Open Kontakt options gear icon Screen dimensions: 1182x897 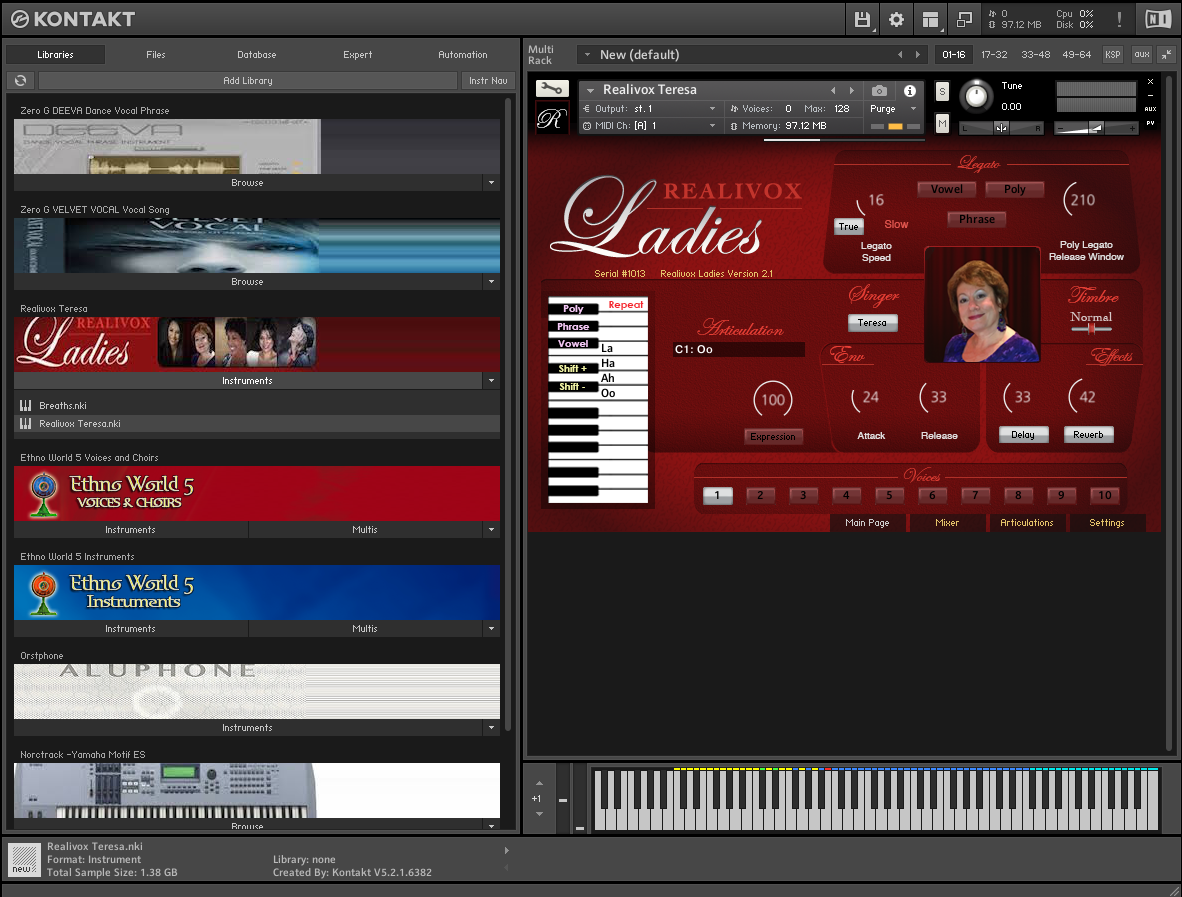tap(896, 20)
